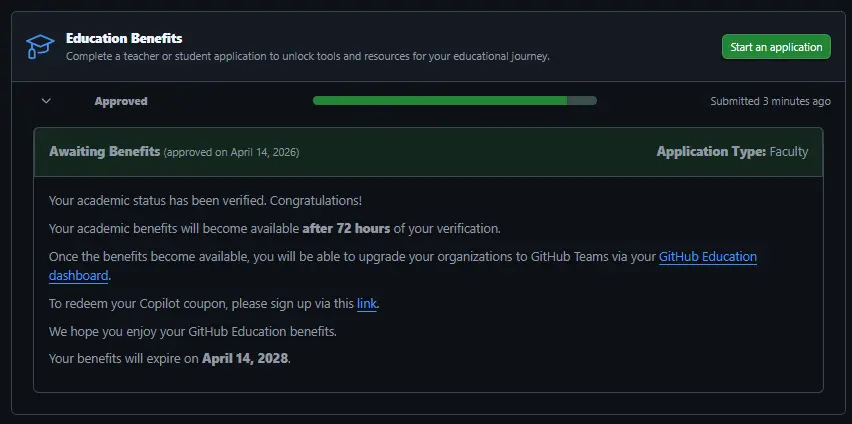This screenshot has width=852, height=424.
Task: Click the Start an application button
Action: click(x=776, y=47)
